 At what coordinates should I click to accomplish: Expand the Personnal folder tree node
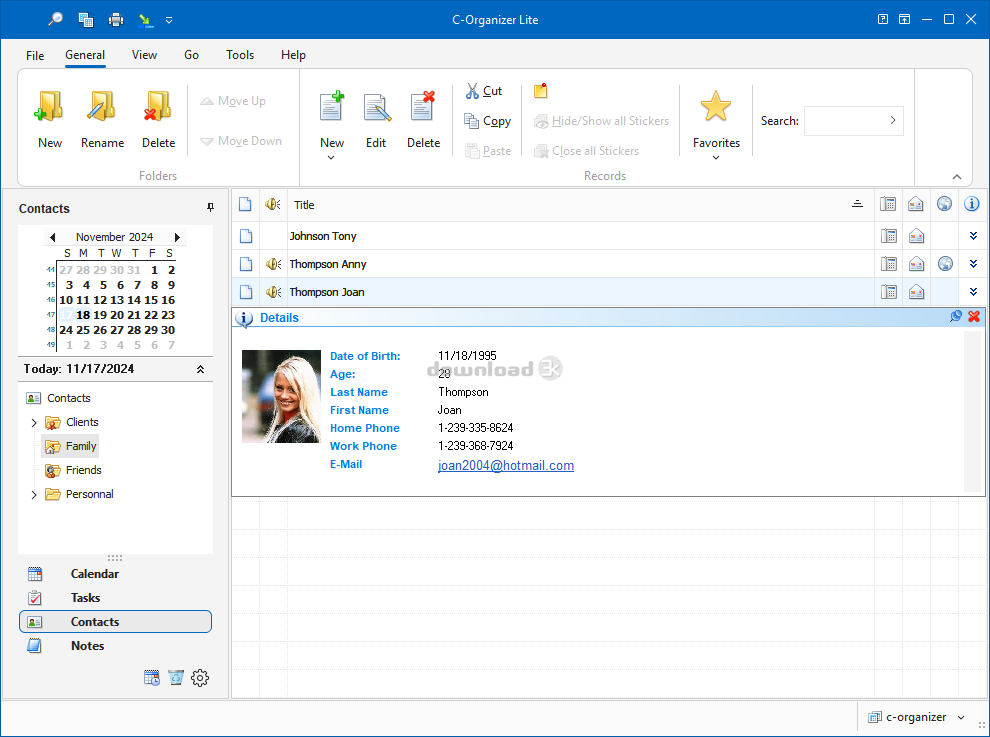(34, 495)
